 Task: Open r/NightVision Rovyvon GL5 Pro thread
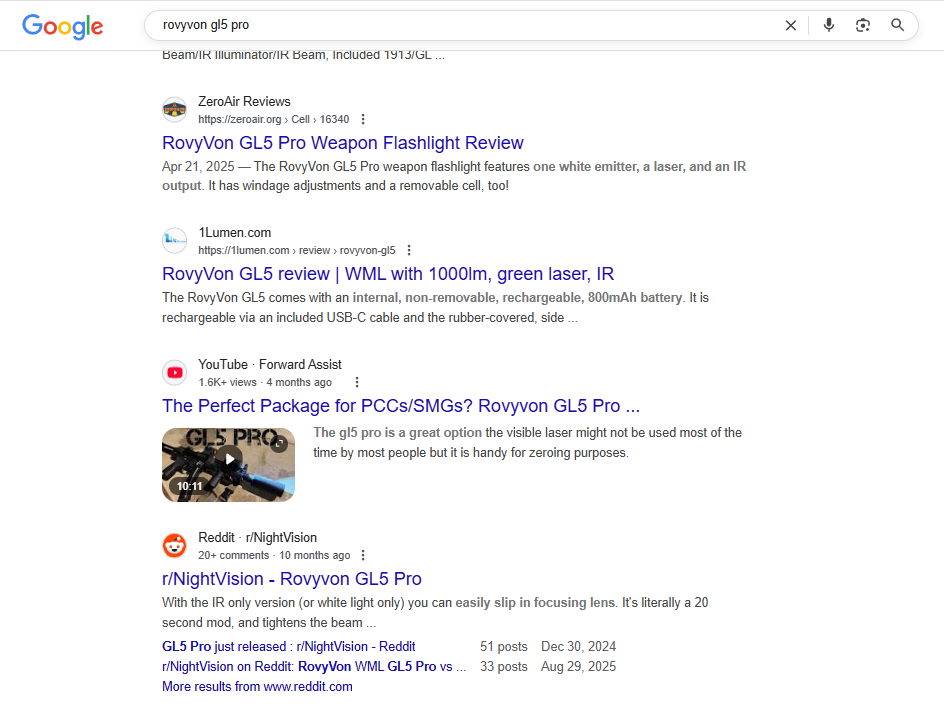click(291, 579)
